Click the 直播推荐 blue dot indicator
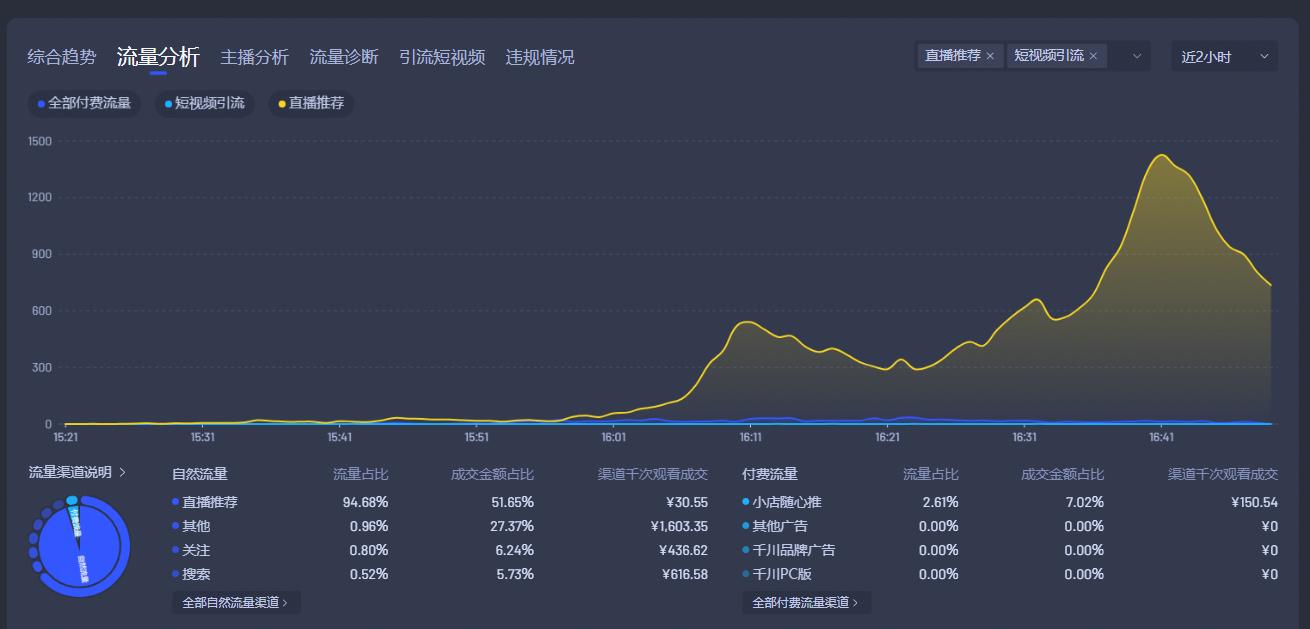The image size is (1310, 629). point(176,502)
